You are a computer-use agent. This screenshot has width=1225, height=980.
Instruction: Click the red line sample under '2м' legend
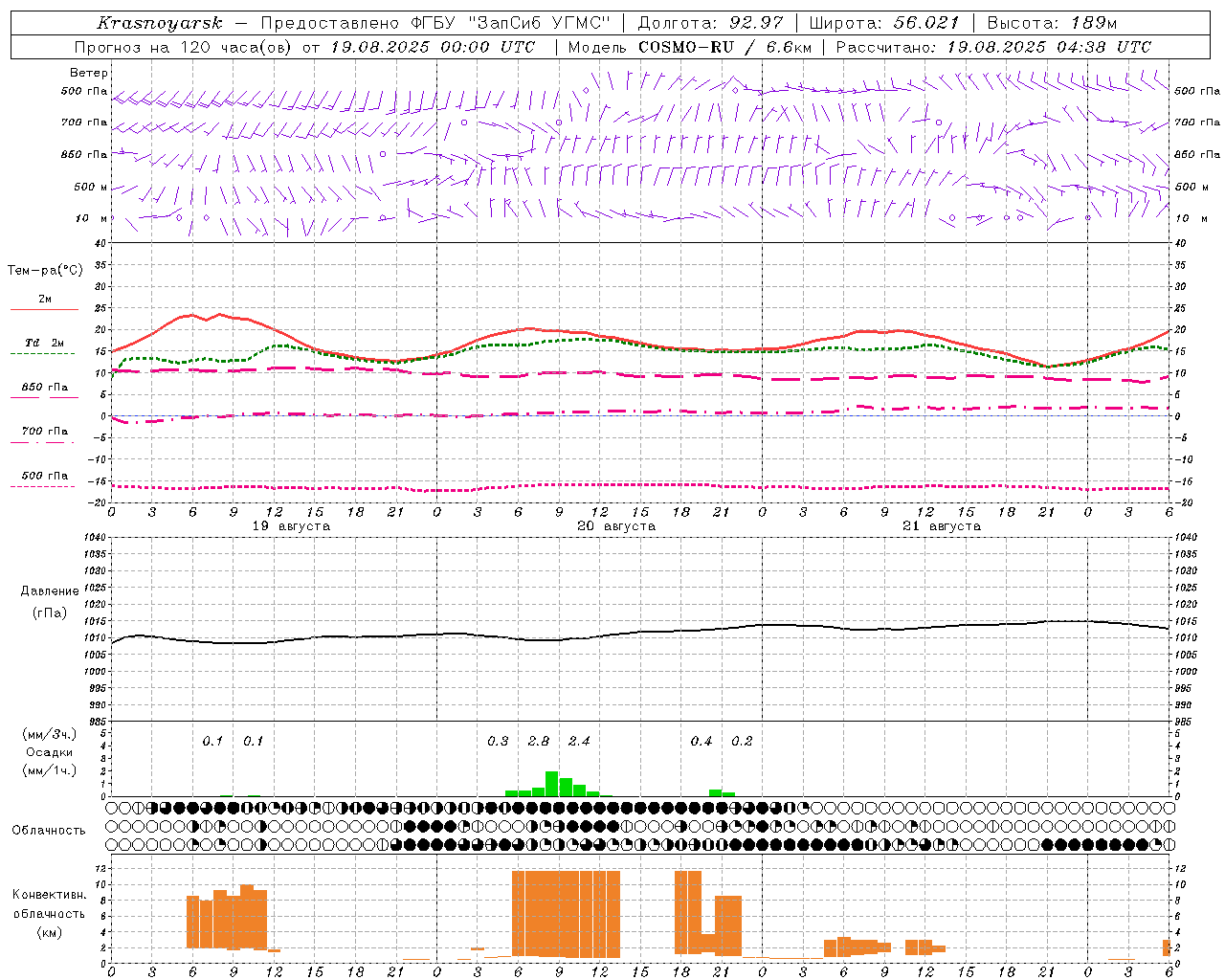[x=44, y=310]
